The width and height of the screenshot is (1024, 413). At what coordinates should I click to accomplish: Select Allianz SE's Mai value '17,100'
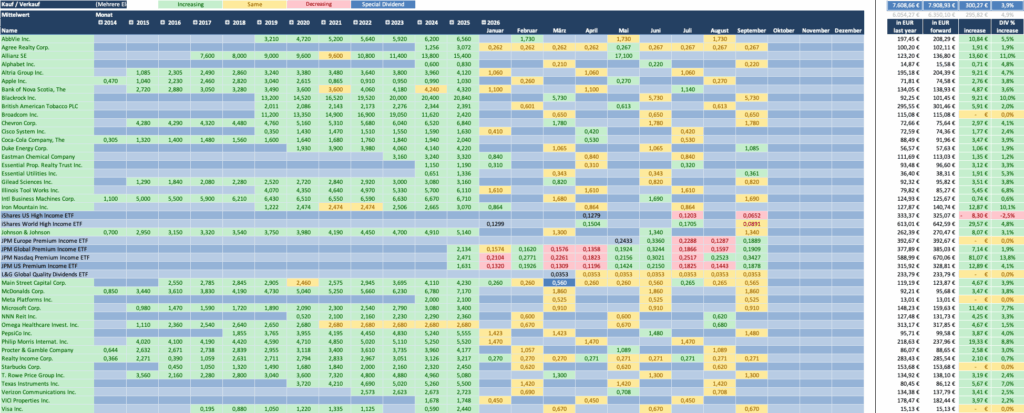pos(623,56)
